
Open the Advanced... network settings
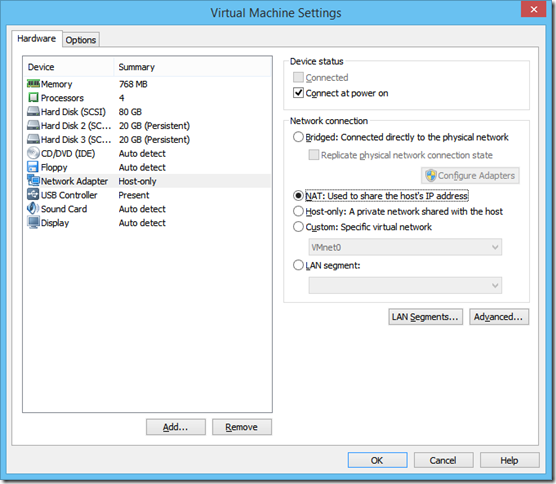(x=499, y=317)
